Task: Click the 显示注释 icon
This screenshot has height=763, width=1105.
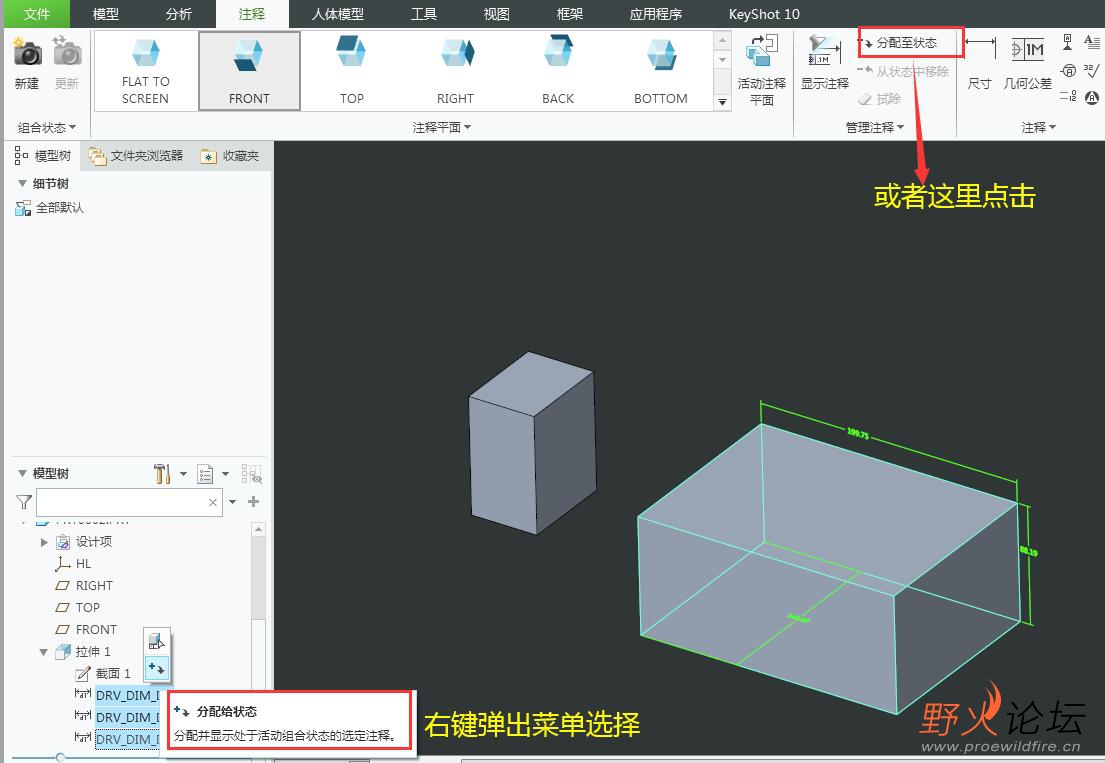Action: pyautogui.click(x=825, y=51)
